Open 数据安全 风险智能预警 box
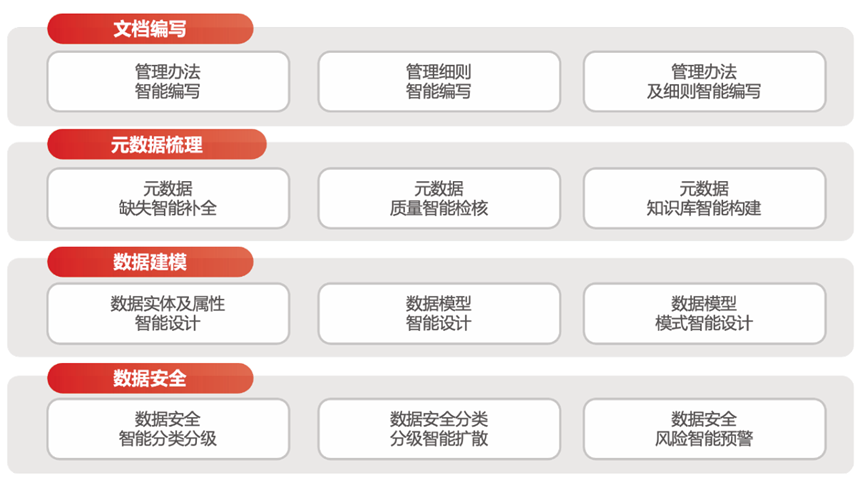The image size is (865, 480). (704, 430)
